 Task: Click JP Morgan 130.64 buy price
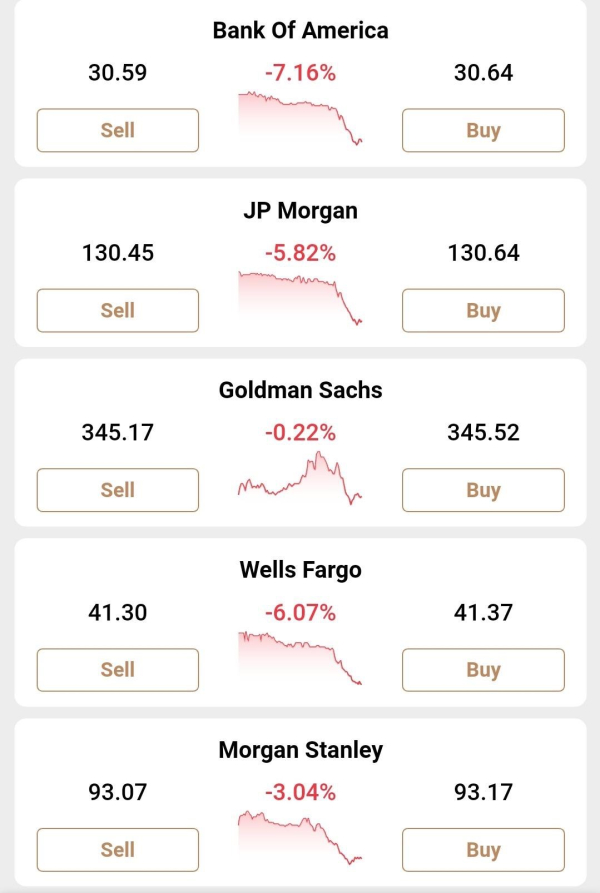click(483, 253)
